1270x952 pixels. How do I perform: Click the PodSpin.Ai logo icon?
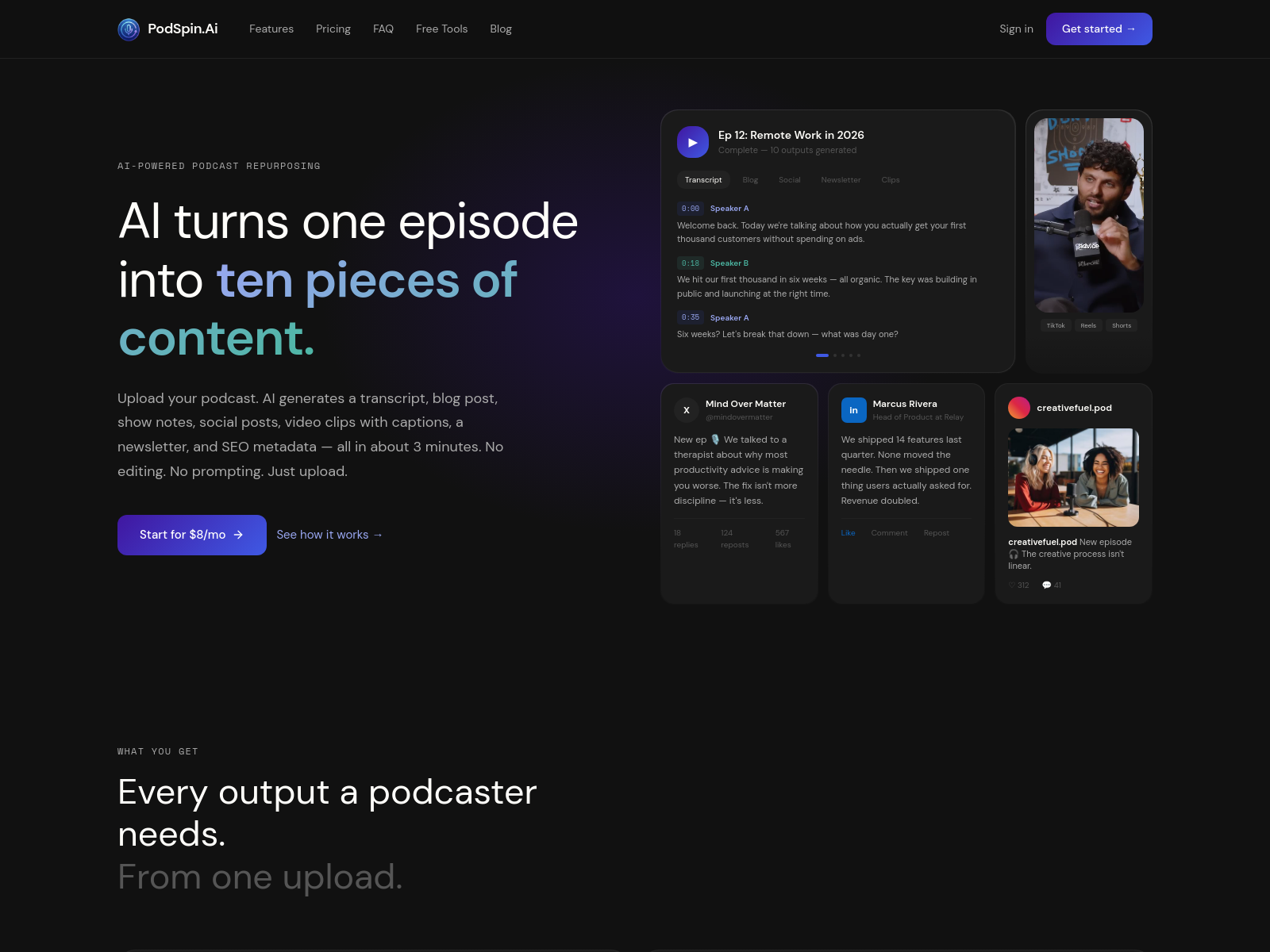click(x=129, y=29)
